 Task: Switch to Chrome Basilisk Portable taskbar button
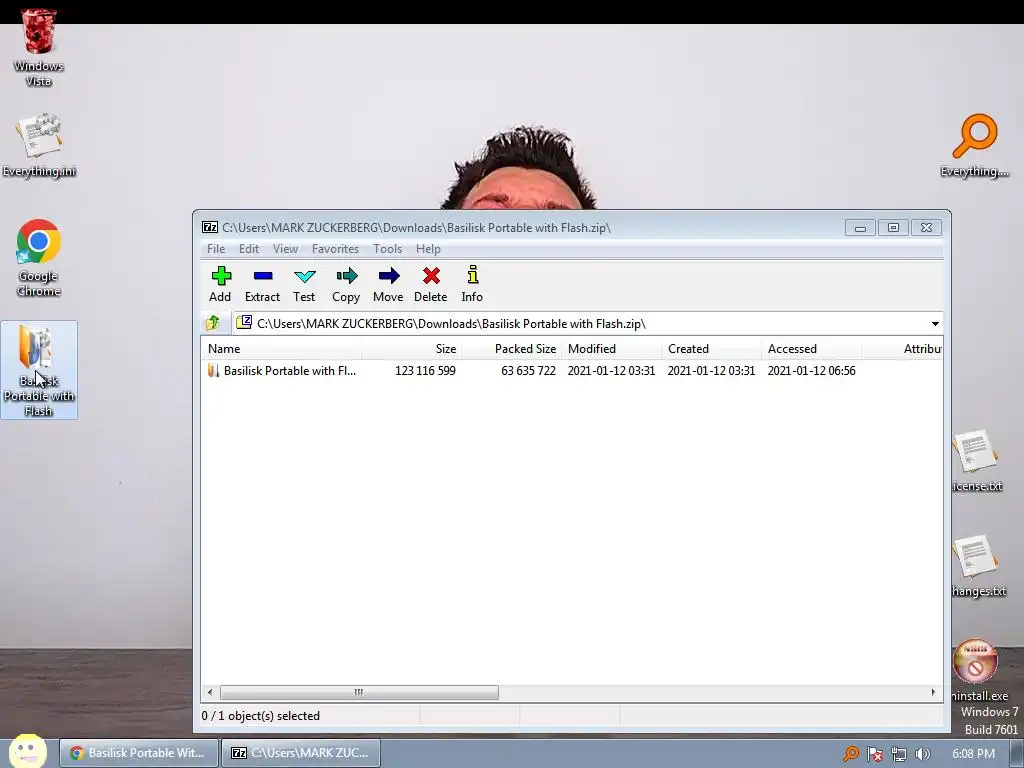point(138,753)
